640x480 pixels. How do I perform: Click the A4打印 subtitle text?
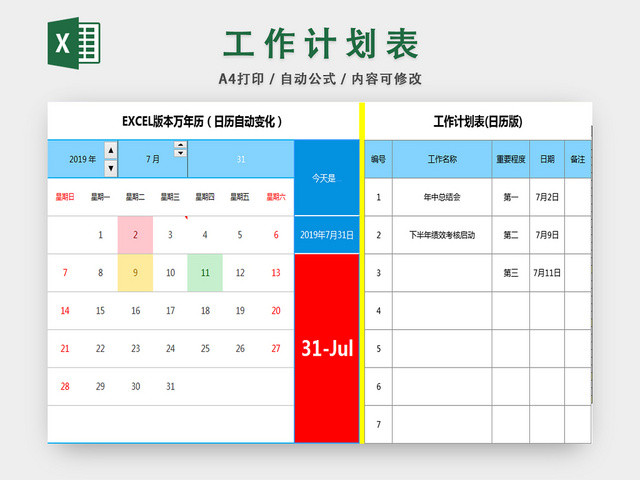[242, 79]
